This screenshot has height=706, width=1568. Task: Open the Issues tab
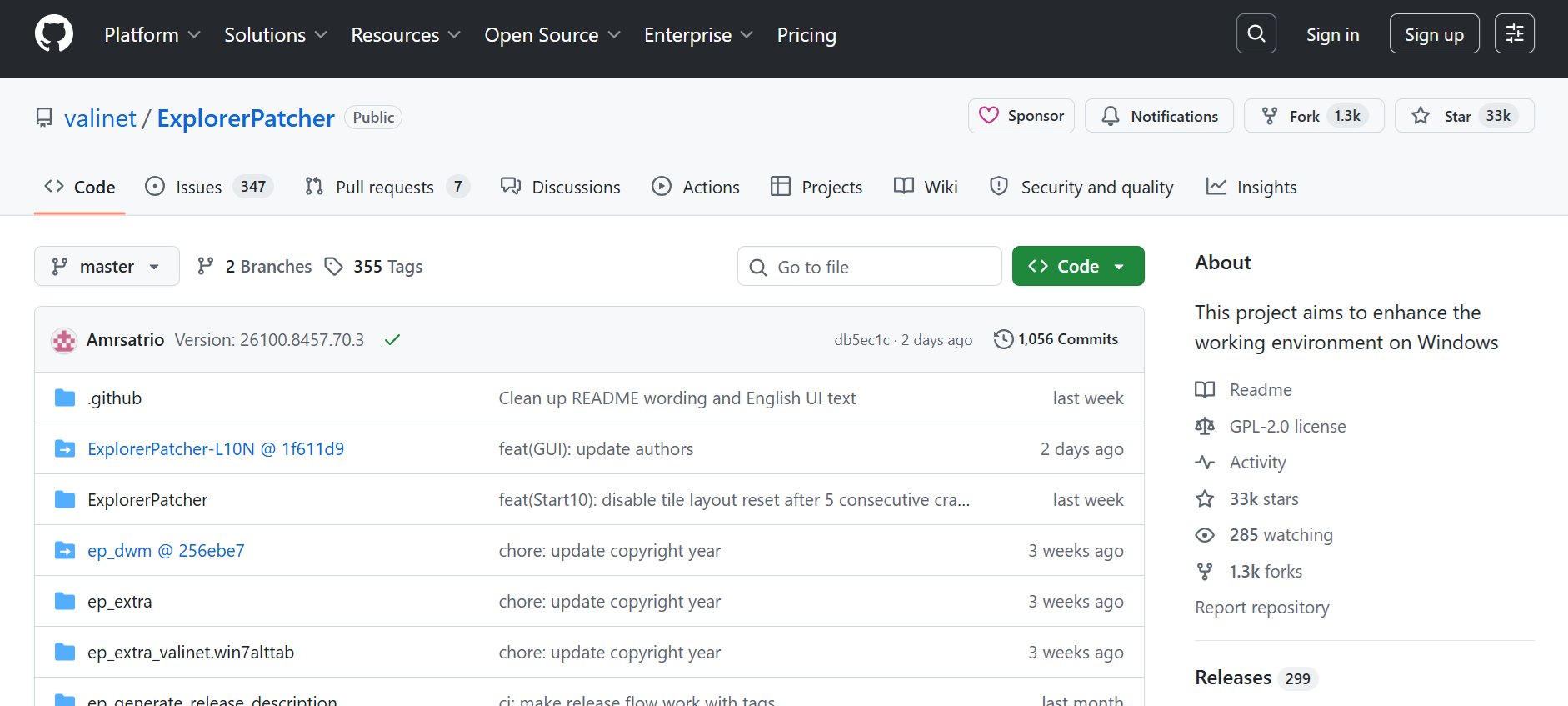208,187
